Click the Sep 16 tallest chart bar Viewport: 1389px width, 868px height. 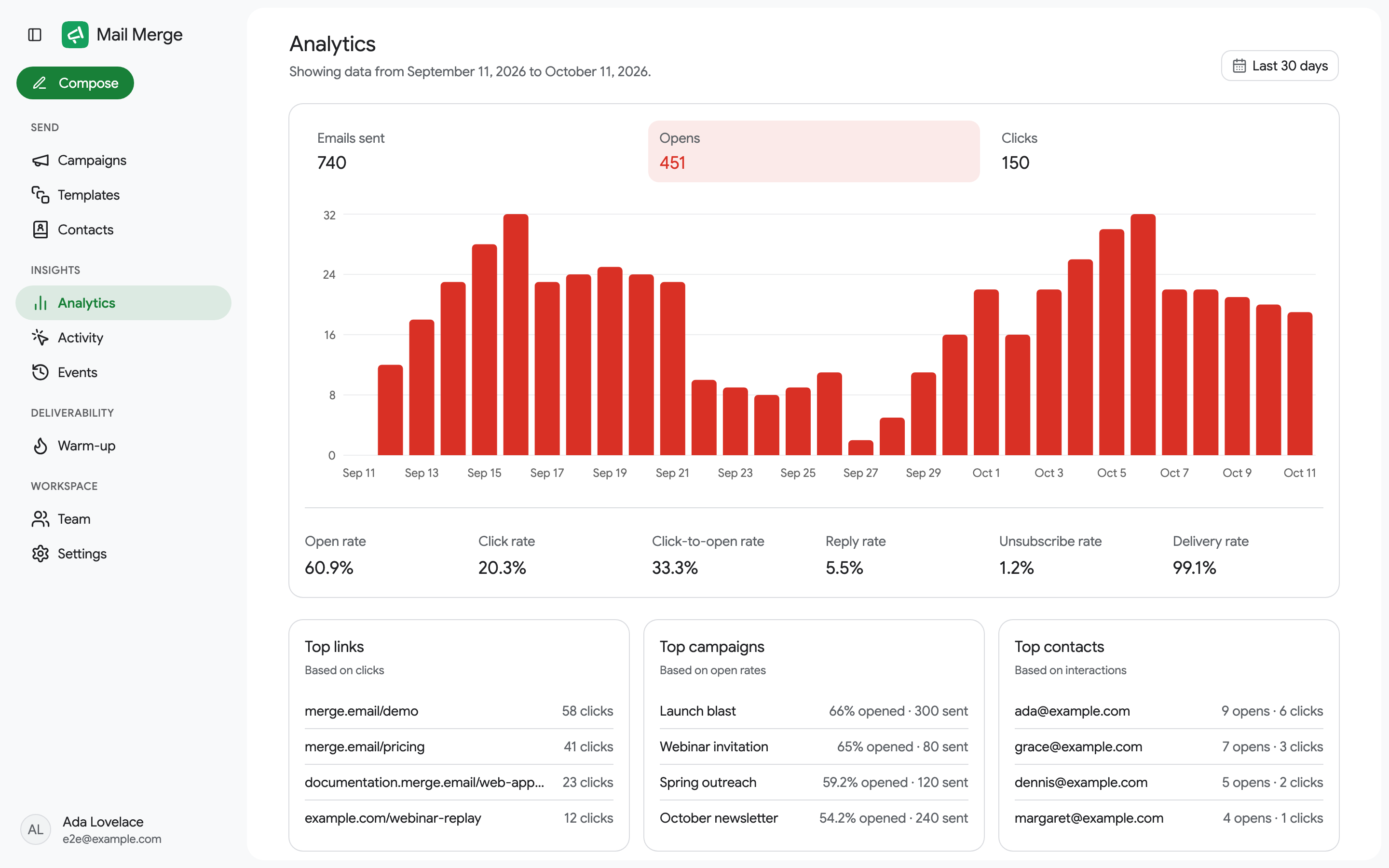516,335
